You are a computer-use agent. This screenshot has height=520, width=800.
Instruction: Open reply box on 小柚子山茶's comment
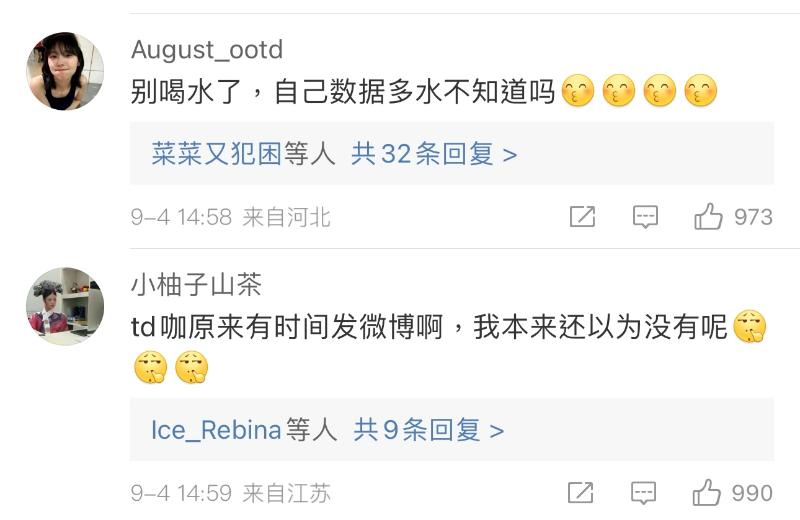[x=645, y=493]
